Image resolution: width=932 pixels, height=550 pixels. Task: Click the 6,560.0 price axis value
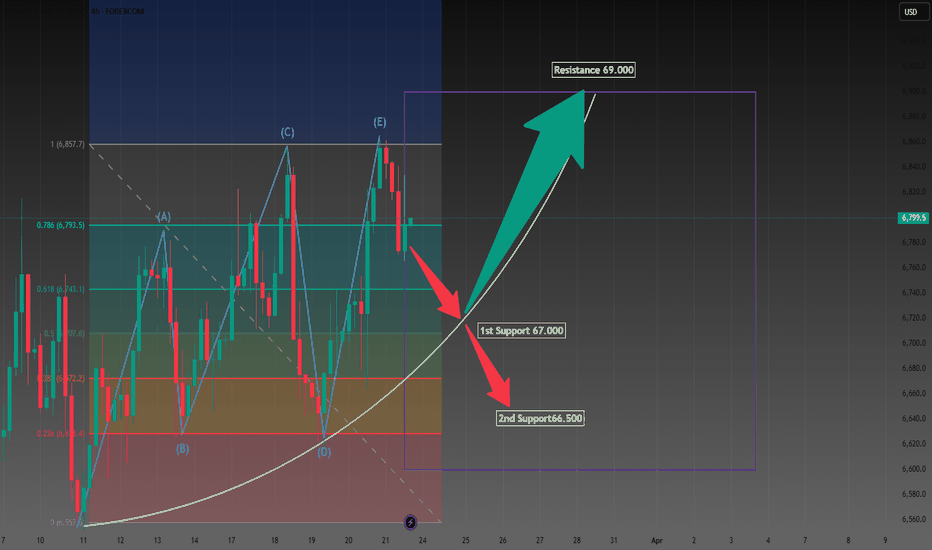pos(914,519)
